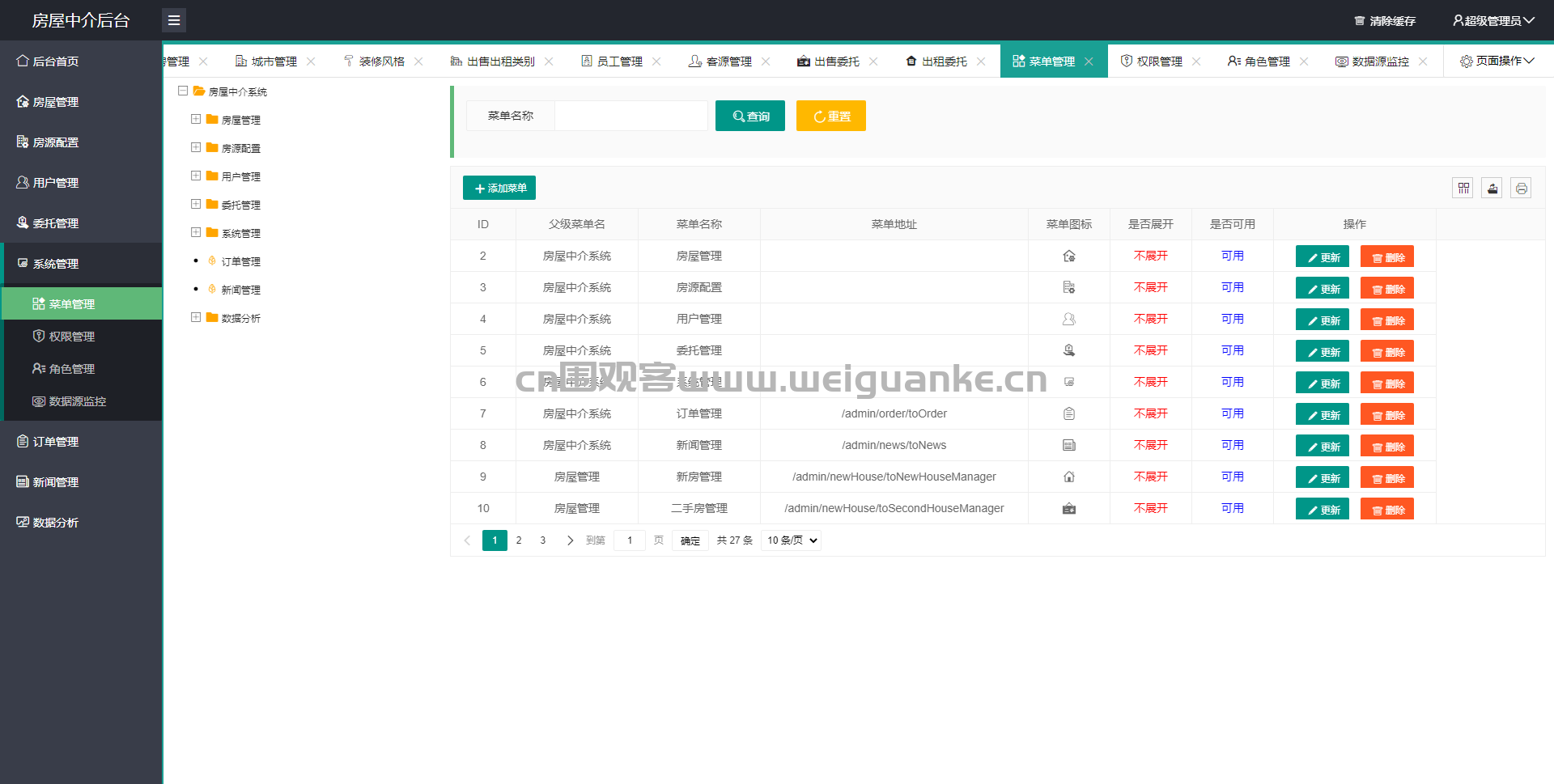Click the table print icon
1554x784 pixels.
pos(1522,189)
